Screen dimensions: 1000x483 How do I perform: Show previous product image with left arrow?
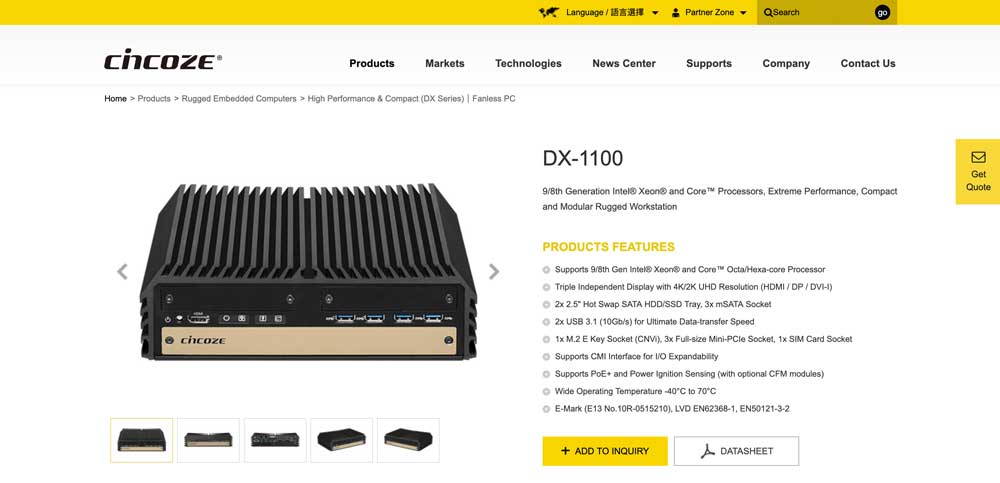[x=122, y=271]
